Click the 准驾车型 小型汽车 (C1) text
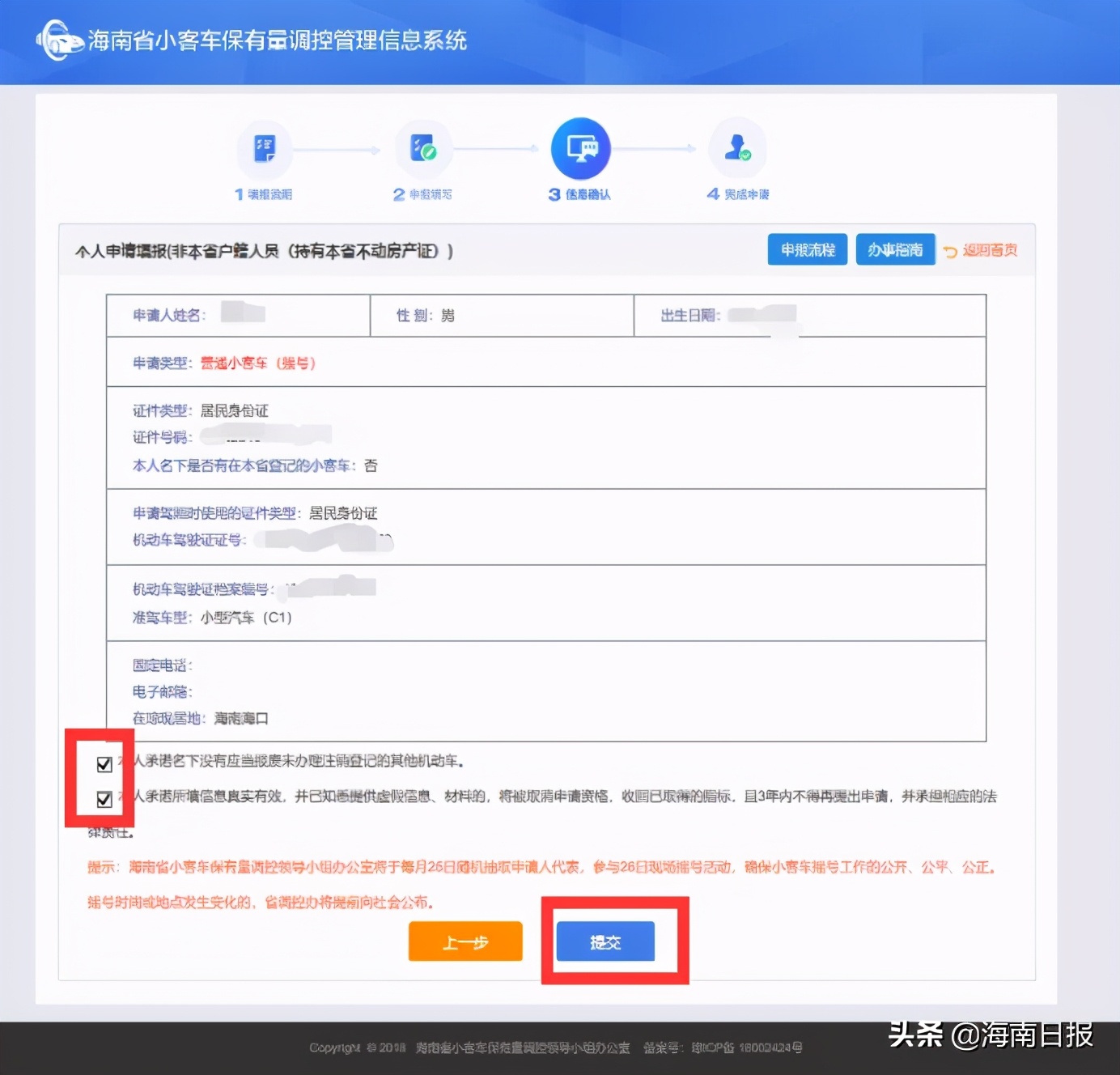 [x=212, y=618]
